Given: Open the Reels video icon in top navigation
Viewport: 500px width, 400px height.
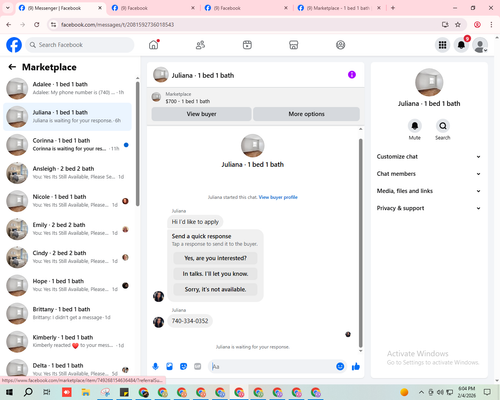Looking at the screenshot, I should pos(247,45).
